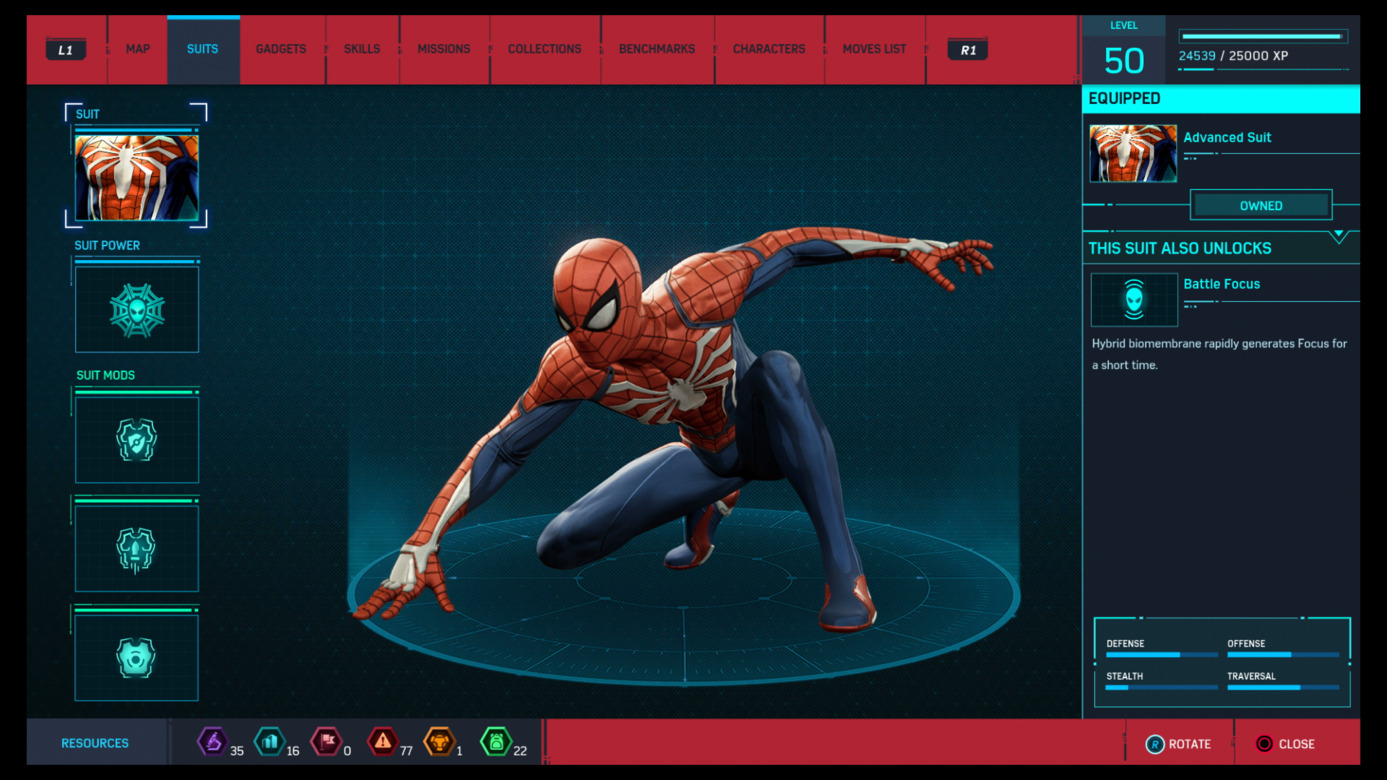Image resolution: width=1387 pixels, height=780 pixels.
Task: Click the teal Landmark token icon
Action: point(269,742)
